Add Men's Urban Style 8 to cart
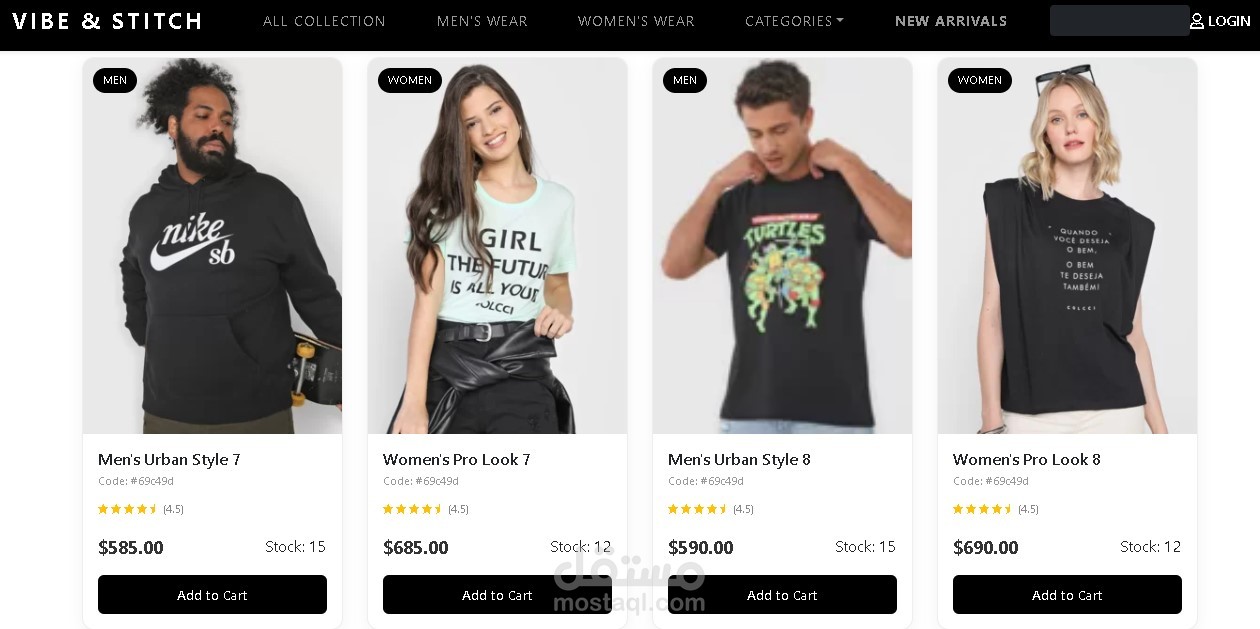The height and width of the screenshot is (629, 1260). tap(782, 595)
